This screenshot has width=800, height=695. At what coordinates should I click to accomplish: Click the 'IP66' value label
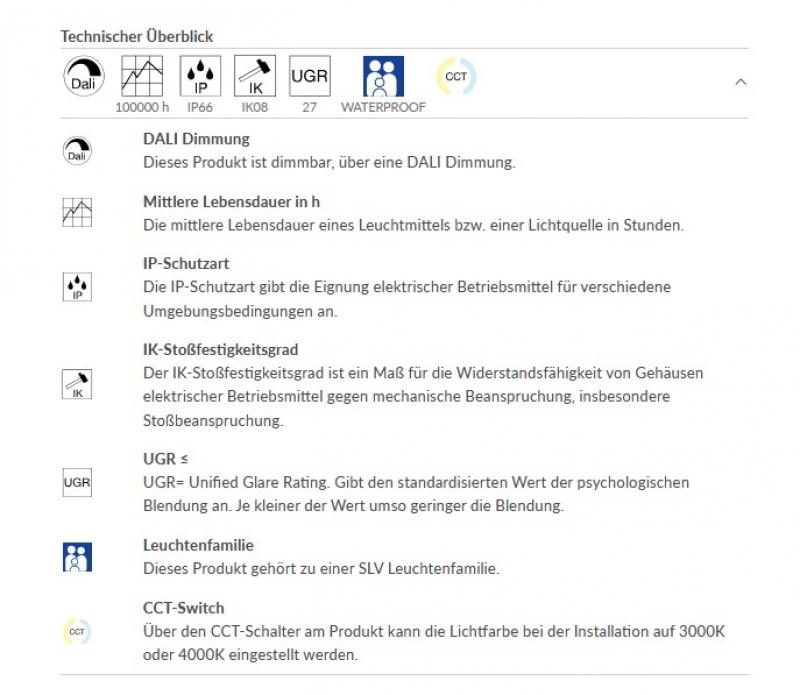pos(200,107)
